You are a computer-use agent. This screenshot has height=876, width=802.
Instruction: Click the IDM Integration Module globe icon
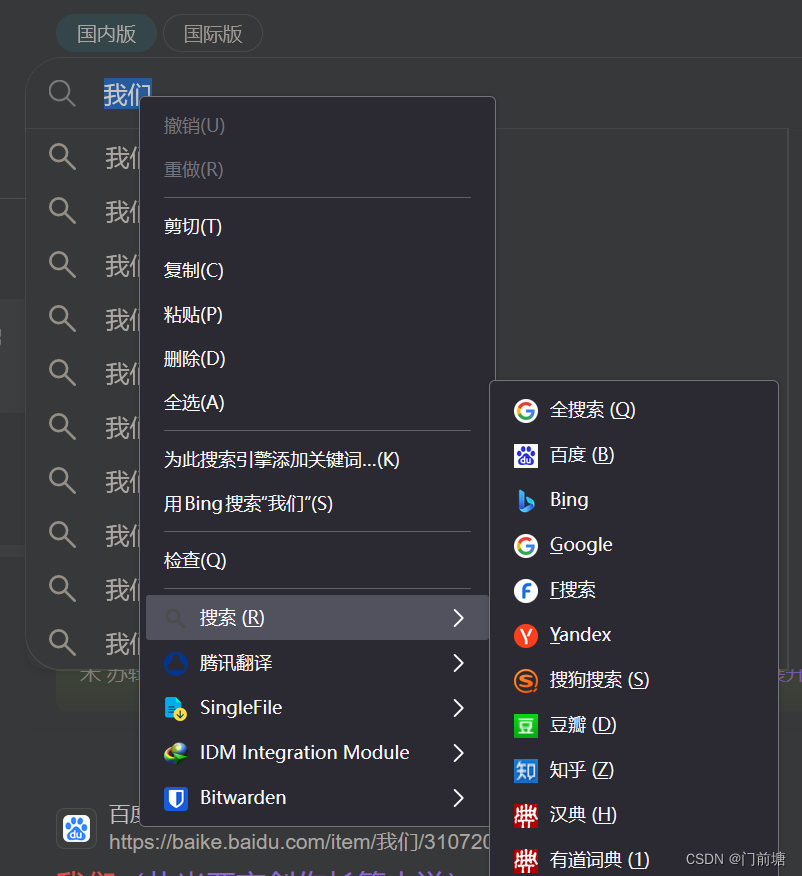[176, 753]
